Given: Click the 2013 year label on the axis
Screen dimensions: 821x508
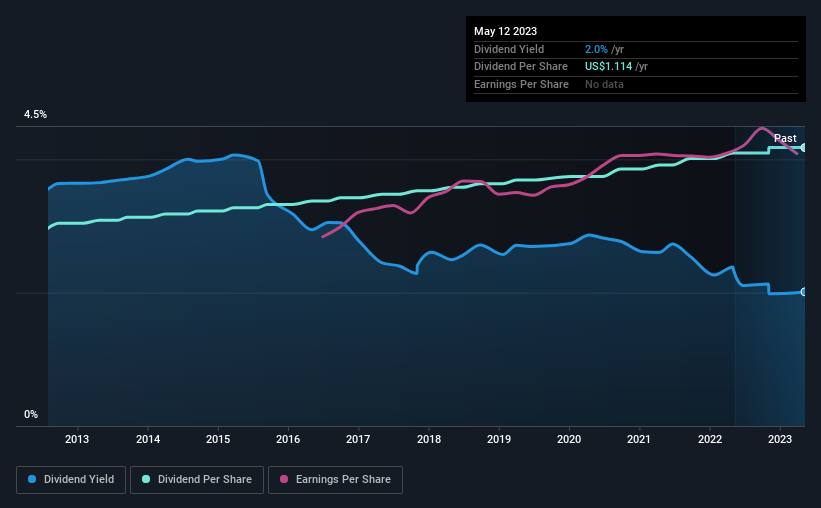Looking at the screenshot, I should (x=77, y=439).
